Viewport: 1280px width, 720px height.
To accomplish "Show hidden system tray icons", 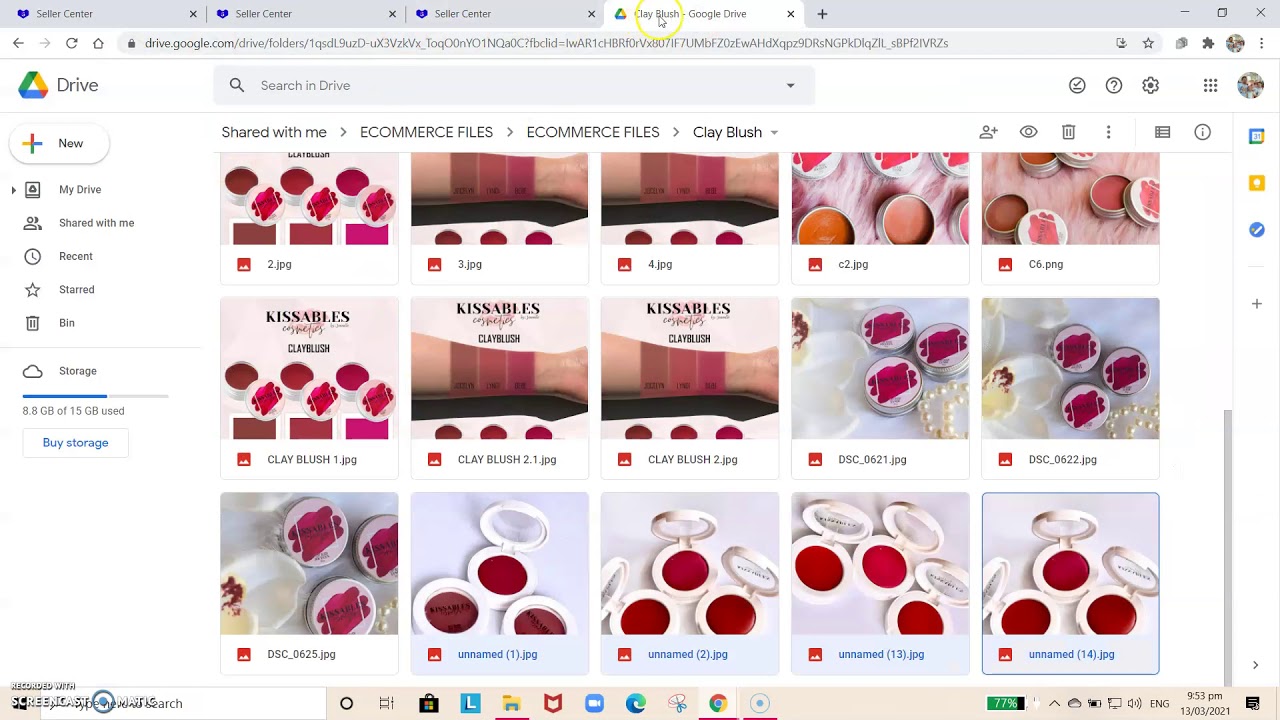I will click(1054, 703).
